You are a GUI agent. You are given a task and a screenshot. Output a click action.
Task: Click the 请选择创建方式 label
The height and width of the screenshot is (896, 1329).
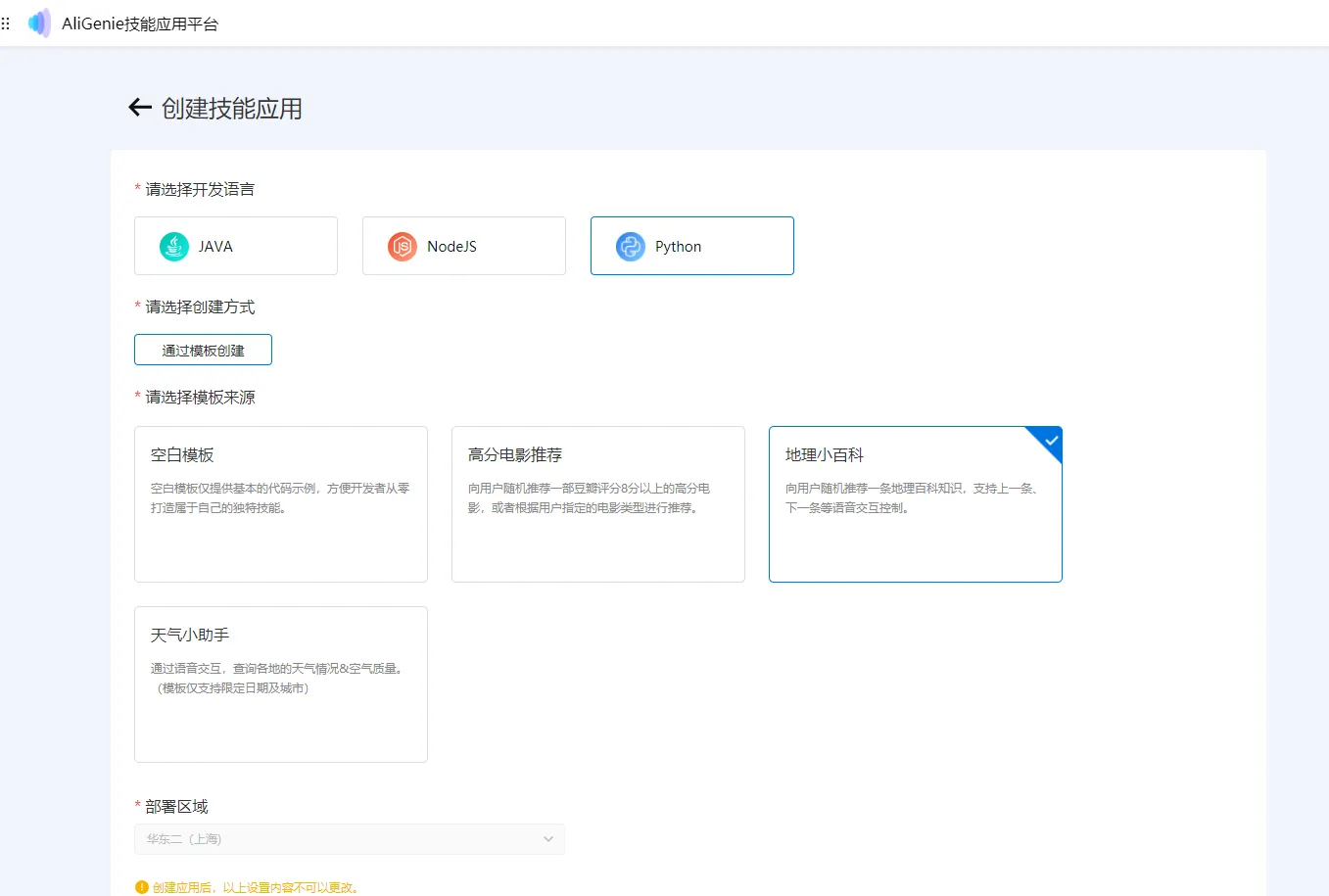pos(200,307)
